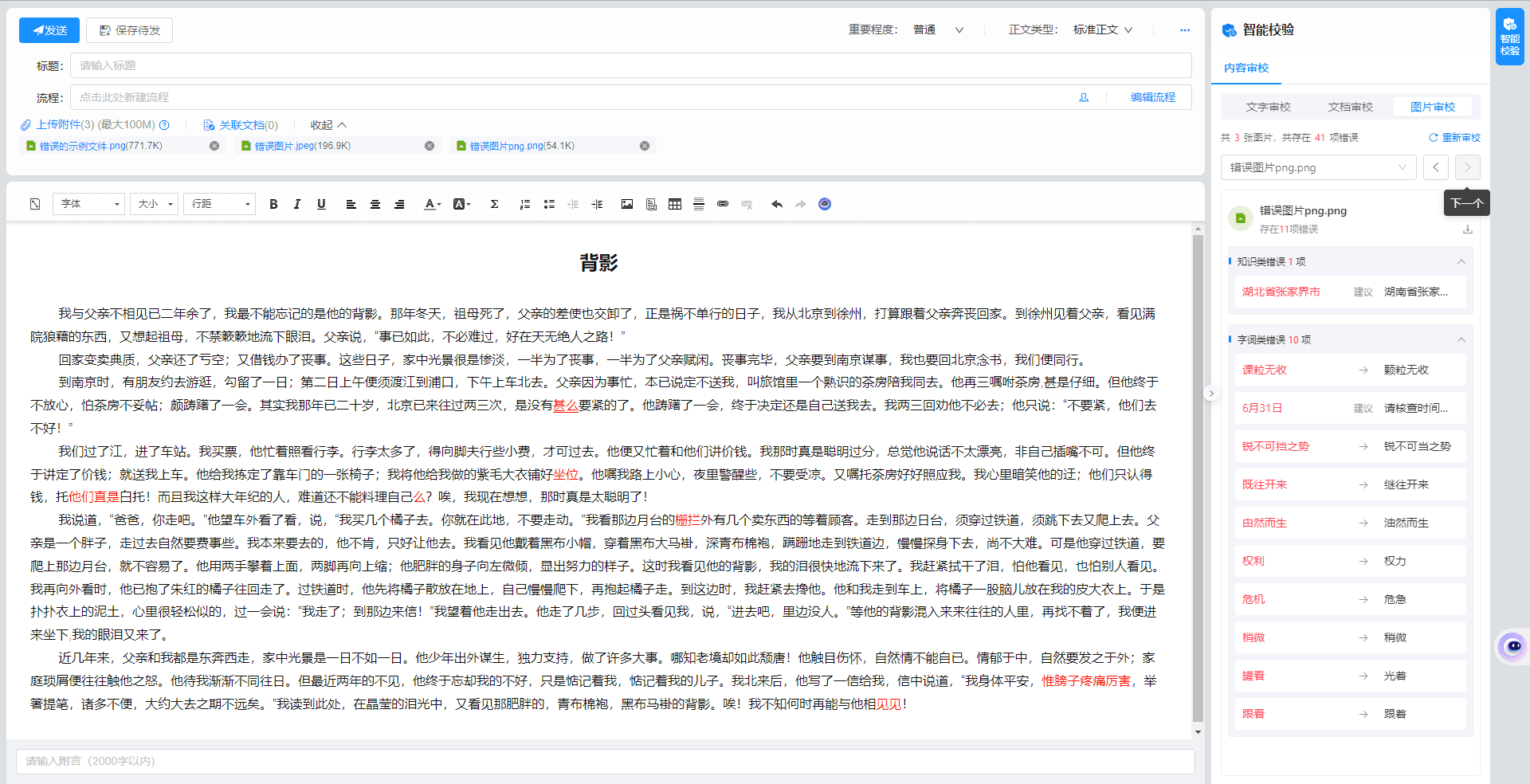This screenshot has width=1530, height=784.
Task: Click the Sigma formula icon
Action: point(494,204)
